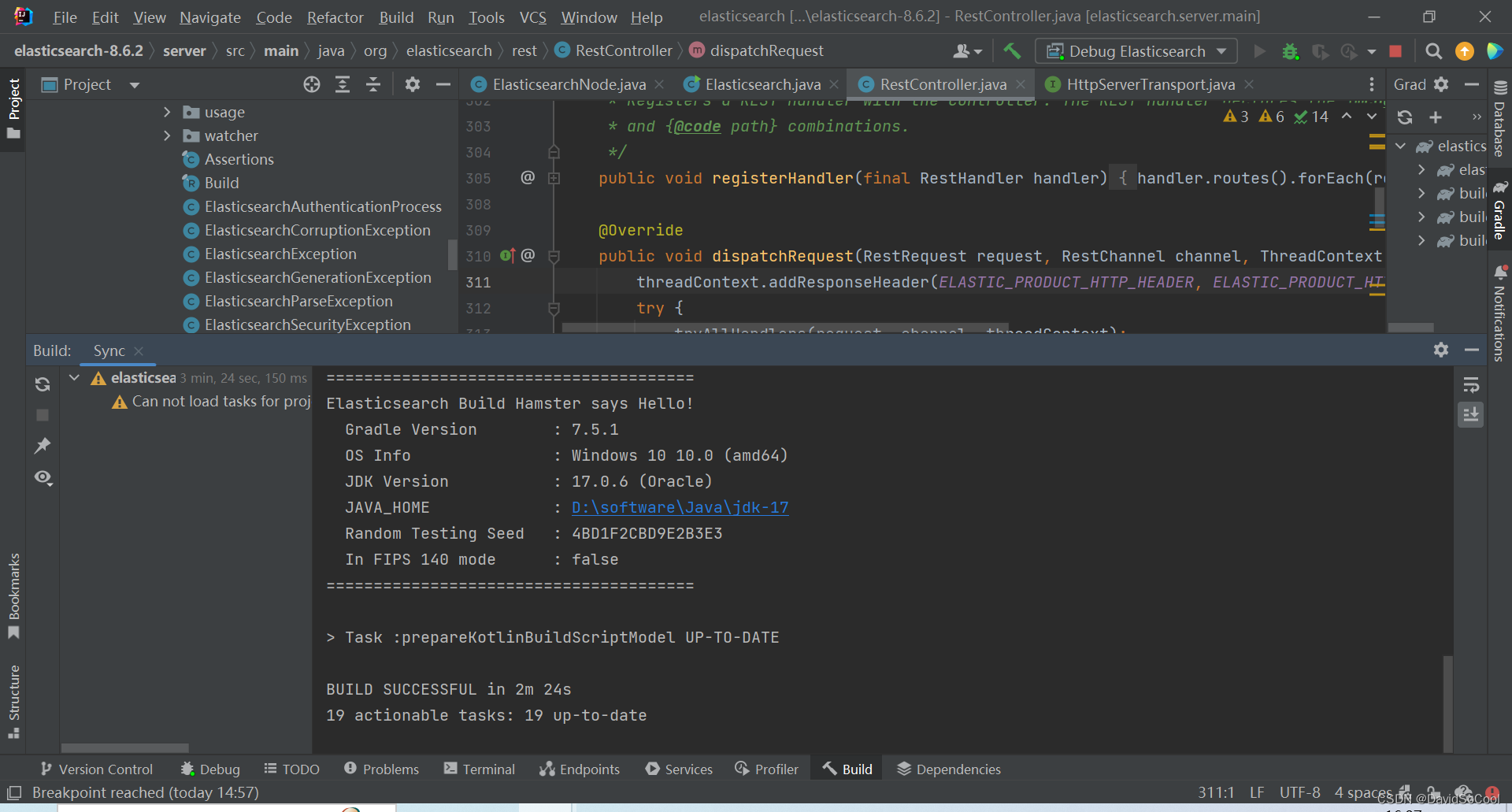Click the Build project hammer icon
Viewport: 1512px width, 812px height.
tap(1012, 51)
